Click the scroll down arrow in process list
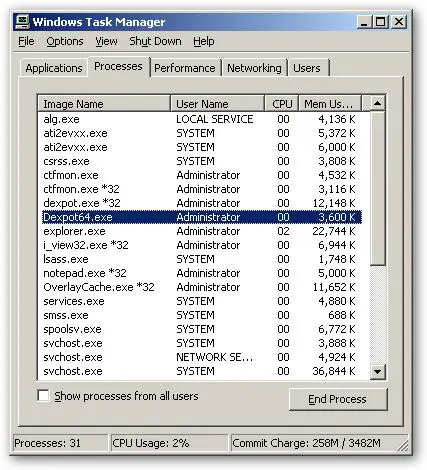 [x=377, y=371]
